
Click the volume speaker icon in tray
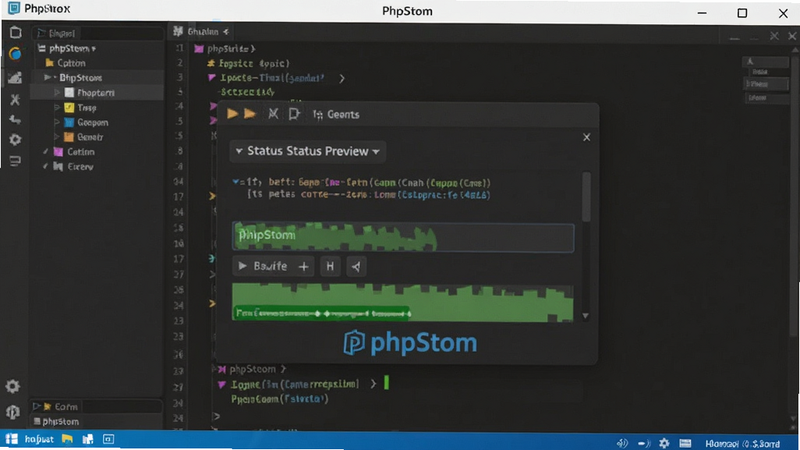click(x=622, y=443)
